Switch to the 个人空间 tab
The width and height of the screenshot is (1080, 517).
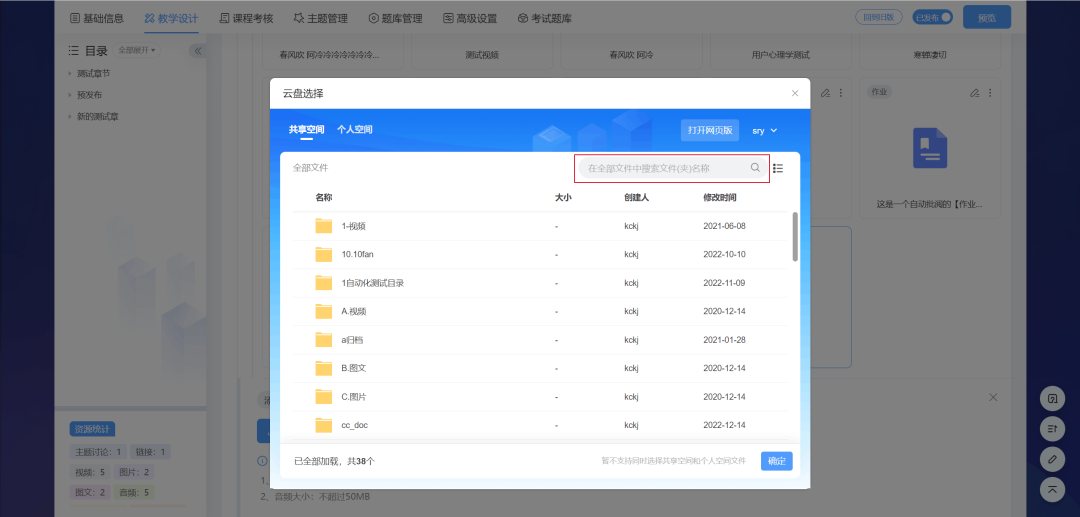click(355, 129)
